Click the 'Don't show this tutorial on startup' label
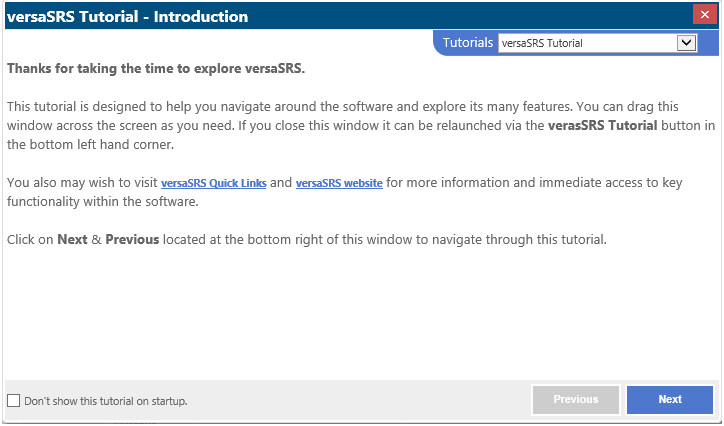The image size is (724, 426). pos(106,401)
